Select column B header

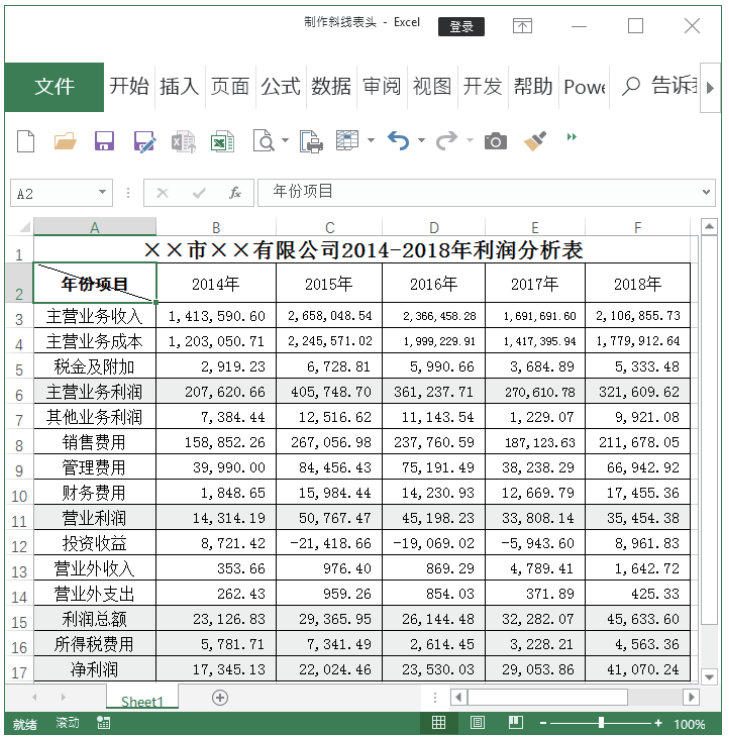(x=216, y=227)
